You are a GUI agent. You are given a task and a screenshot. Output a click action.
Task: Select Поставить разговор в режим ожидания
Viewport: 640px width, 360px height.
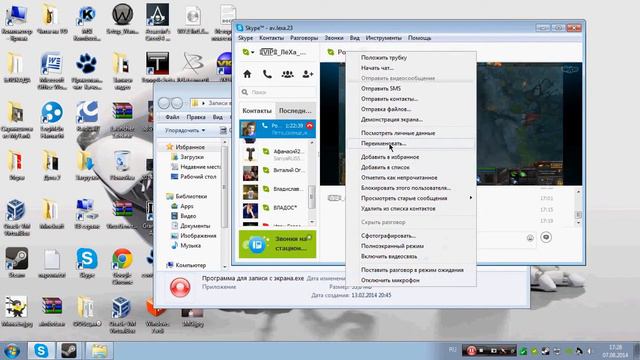[x=411, y=270]
